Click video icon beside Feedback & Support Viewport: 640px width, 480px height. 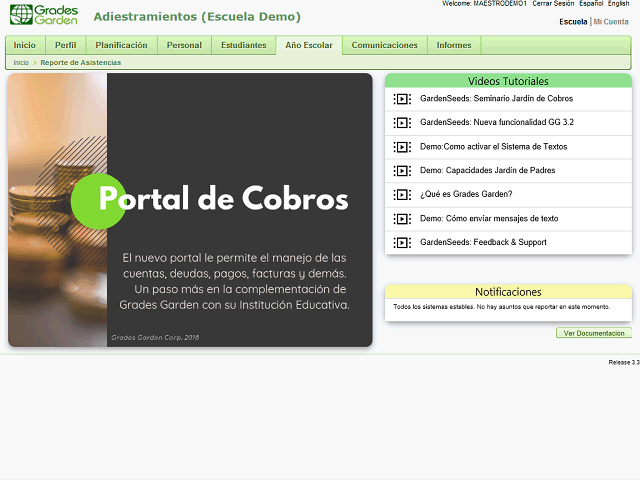402,242
